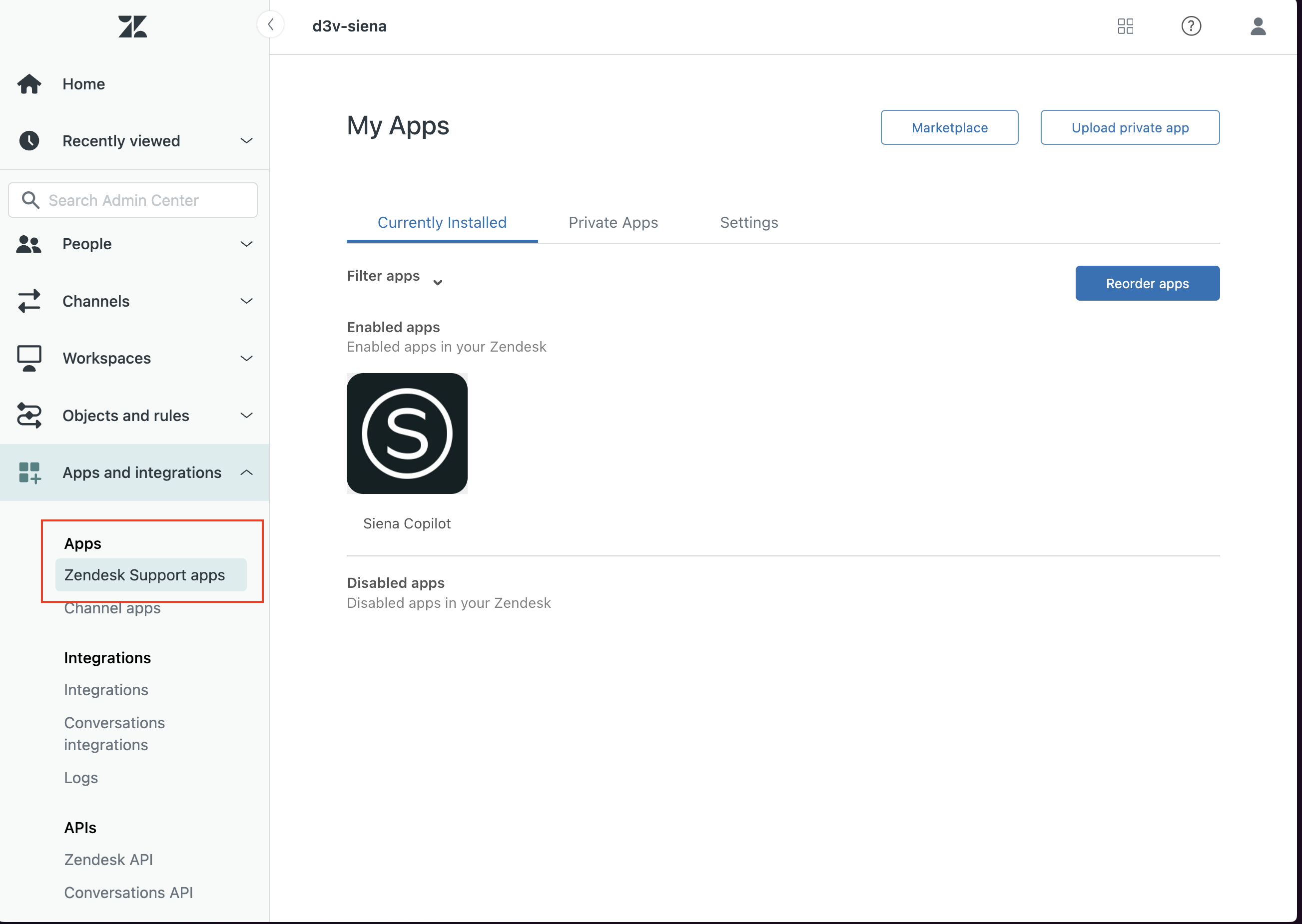Screen dimensions: 1302x924
Task: Open the Siena Copilot app tile
Action: click(407, 434)
